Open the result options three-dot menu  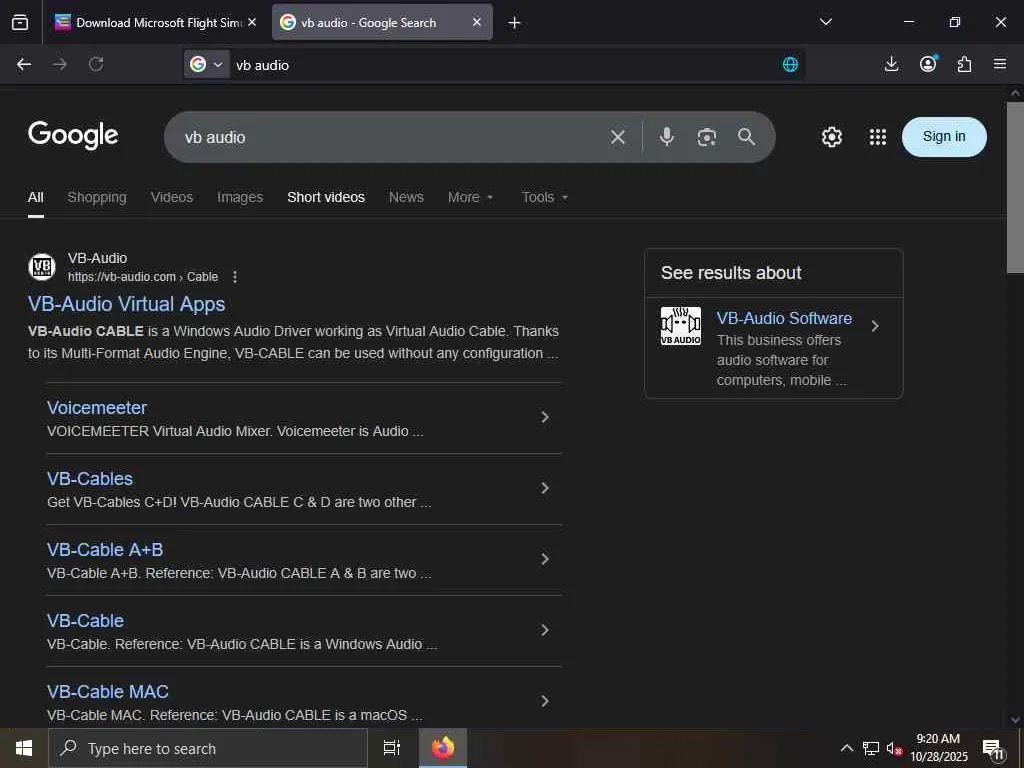[235, 277]
